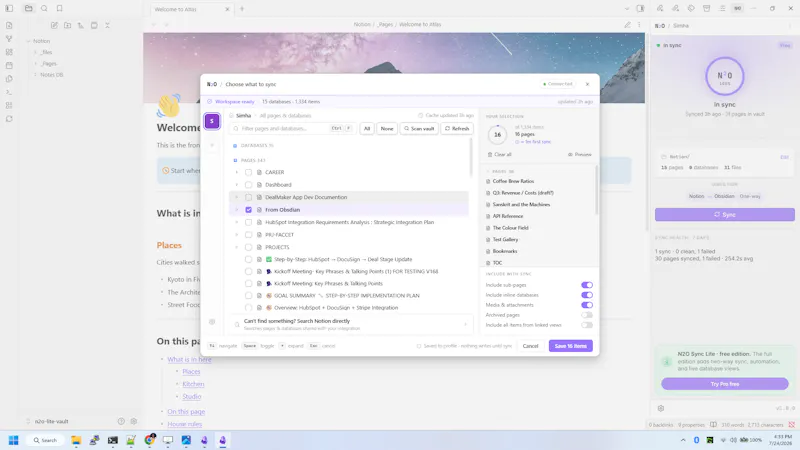Check DealMaker App Dev Documention checkbox
The height and width of the screenshot is (450, 800).
(x=248, y=197)
